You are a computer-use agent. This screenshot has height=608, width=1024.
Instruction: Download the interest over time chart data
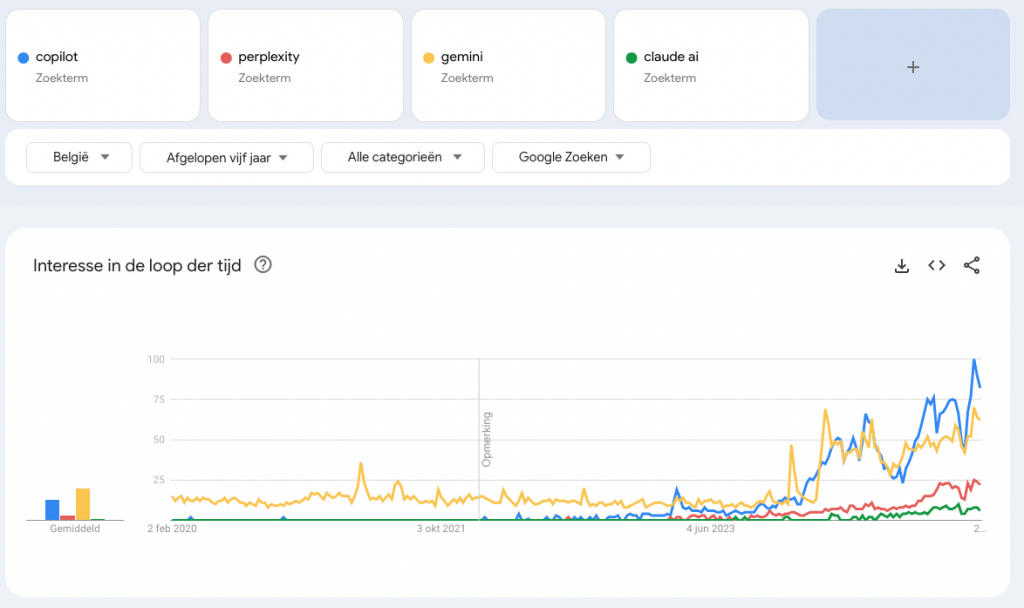pyautogui.click(x=901, y=265)
